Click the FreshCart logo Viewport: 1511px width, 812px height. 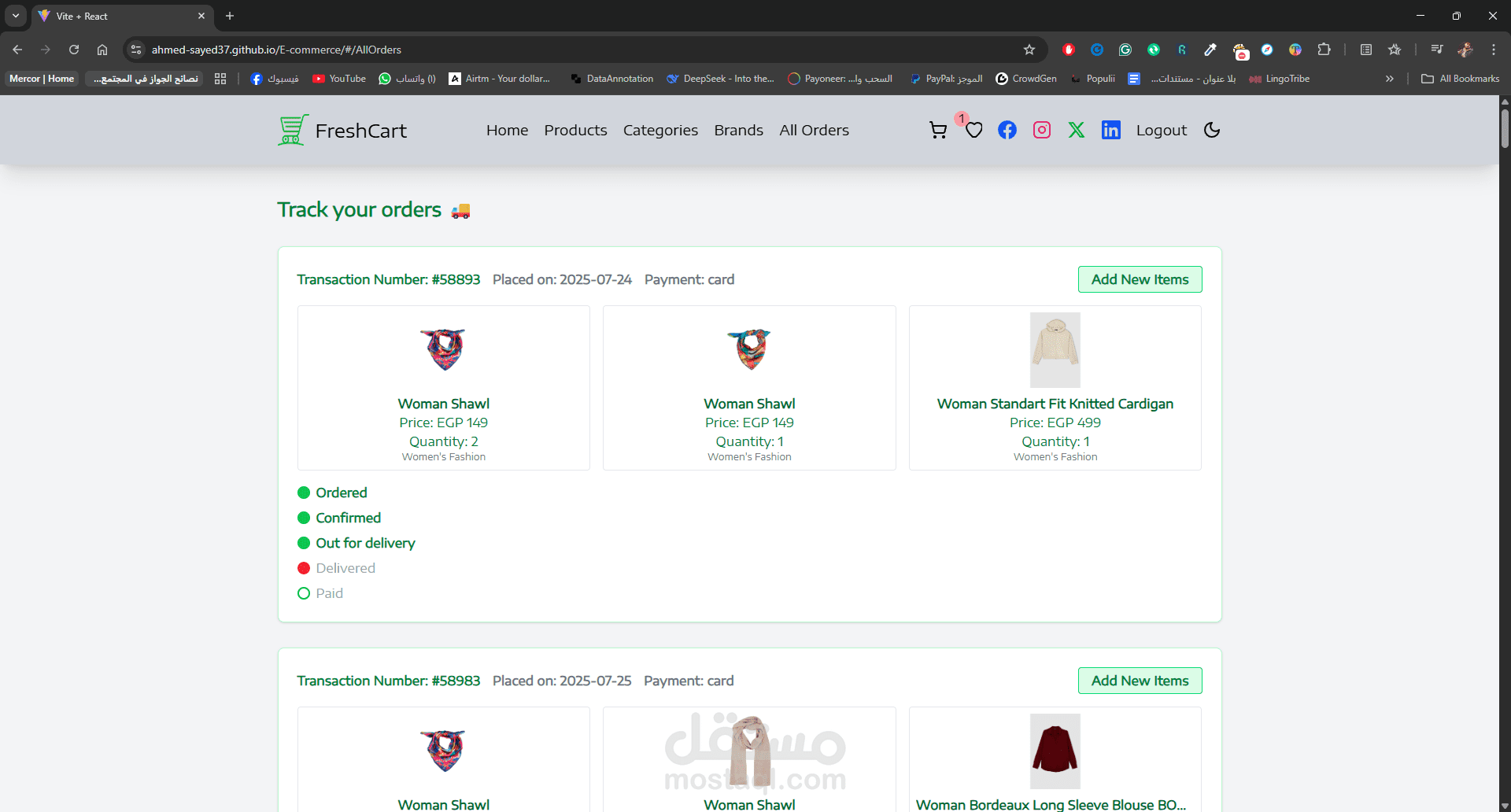(342, 131)
